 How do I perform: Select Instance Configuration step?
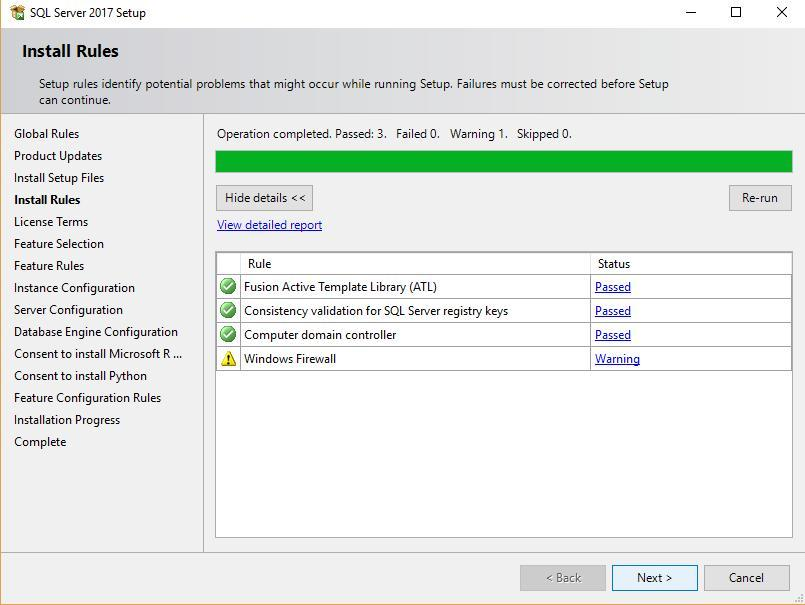click(74, 288)
